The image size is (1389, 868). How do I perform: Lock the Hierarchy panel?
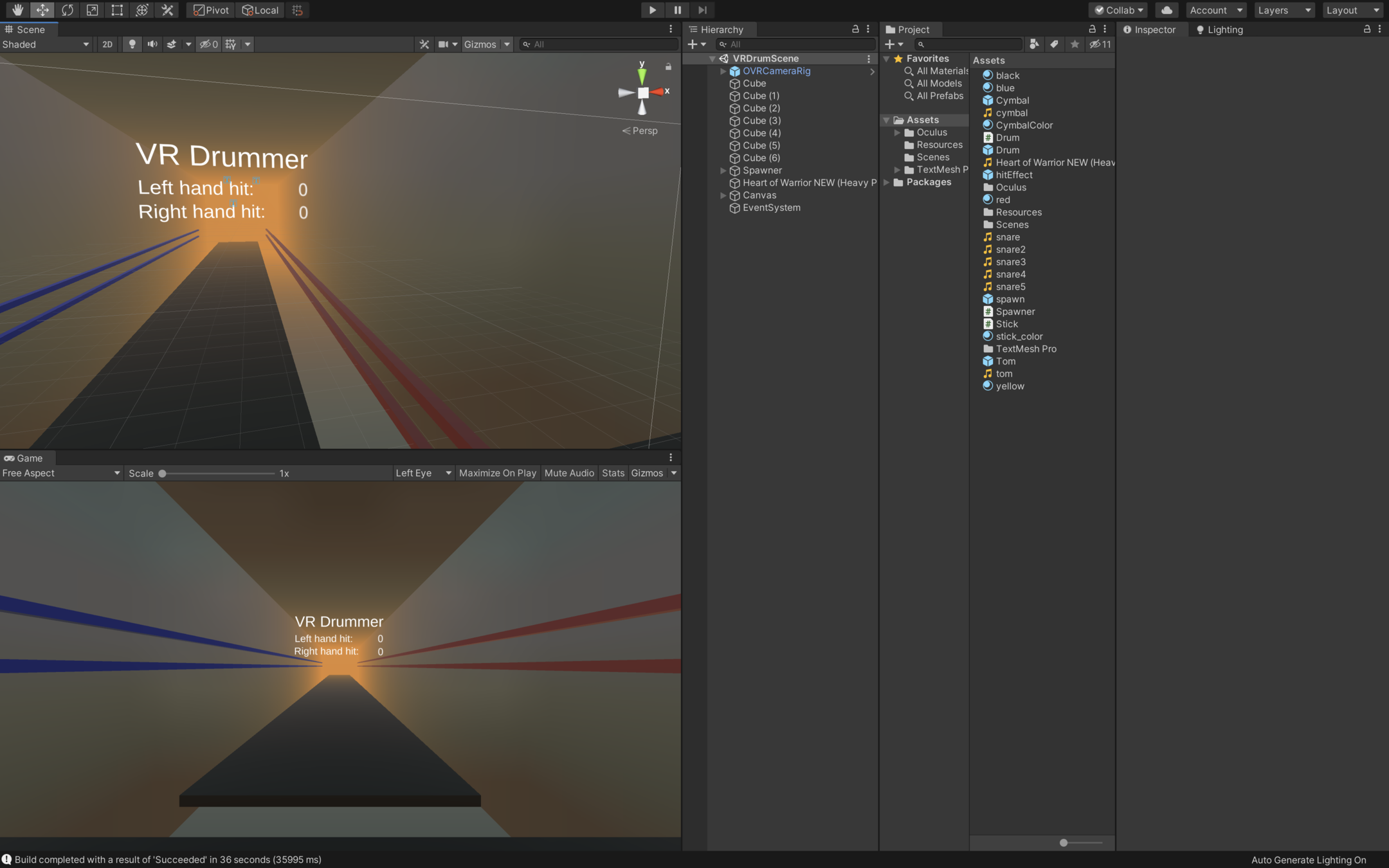855,29
